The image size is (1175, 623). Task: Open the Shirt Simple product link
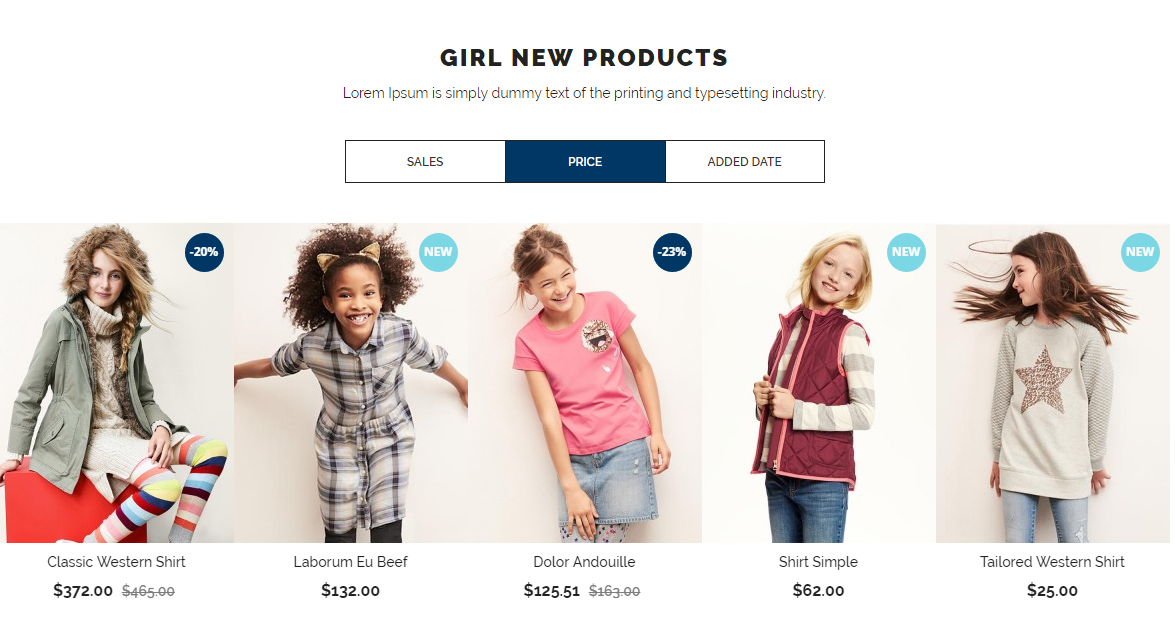point(818,562)
